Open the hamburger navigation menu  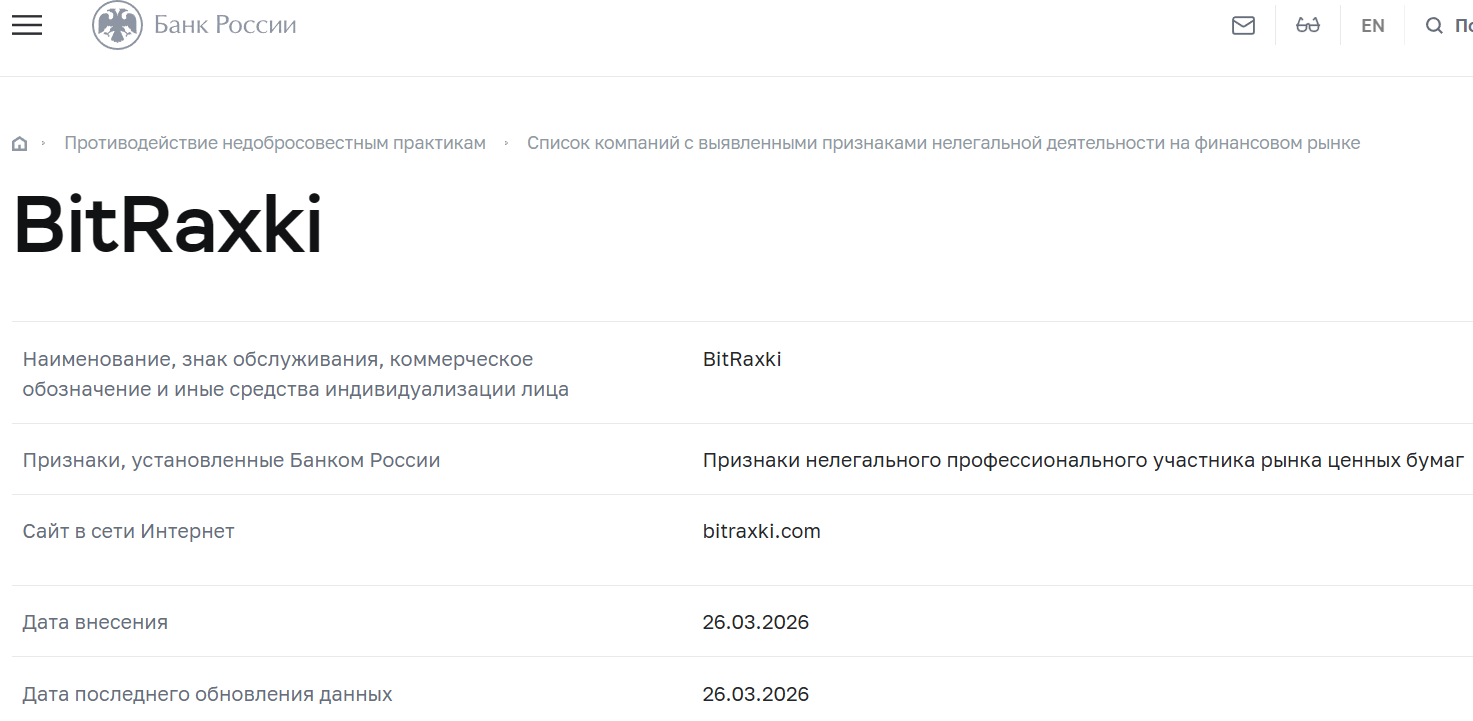pos(26,25)
